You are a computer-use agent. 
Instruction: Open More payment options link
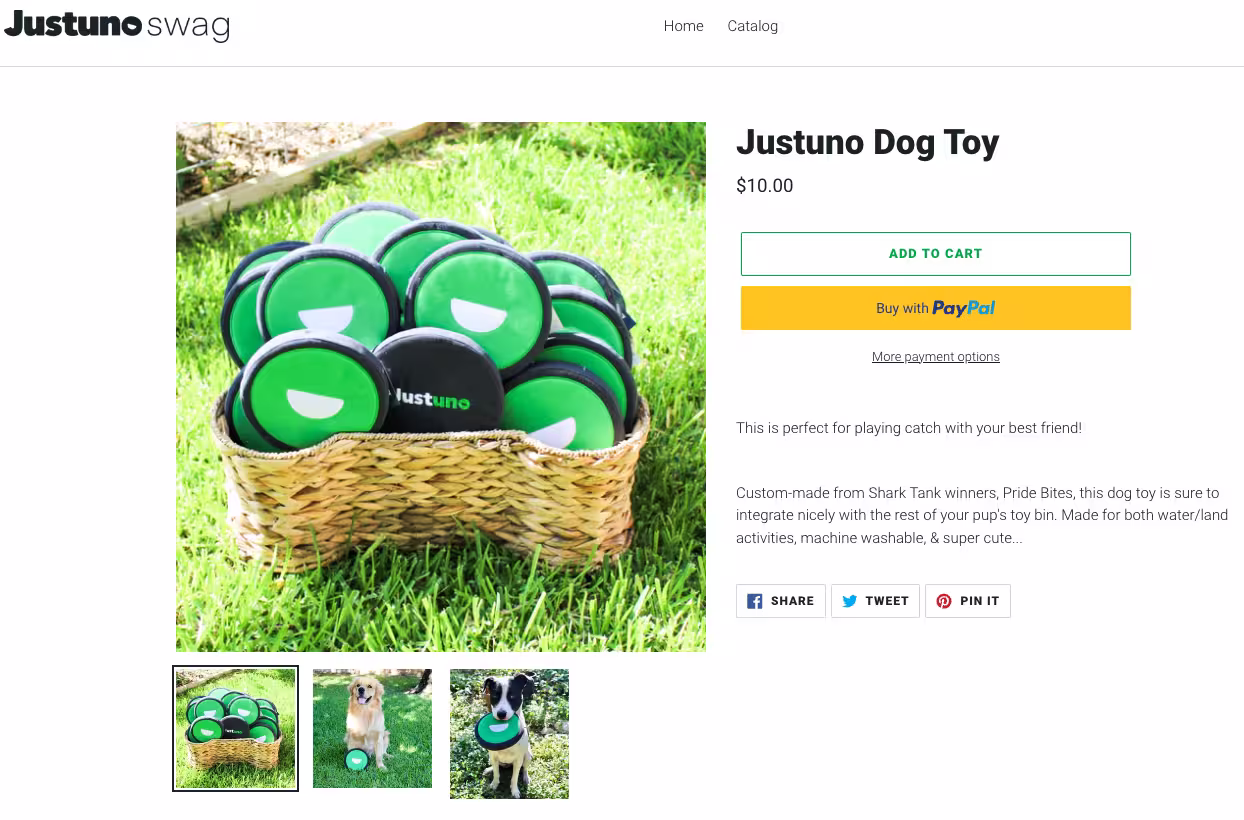pyautogui.click(x=936, y=357)
